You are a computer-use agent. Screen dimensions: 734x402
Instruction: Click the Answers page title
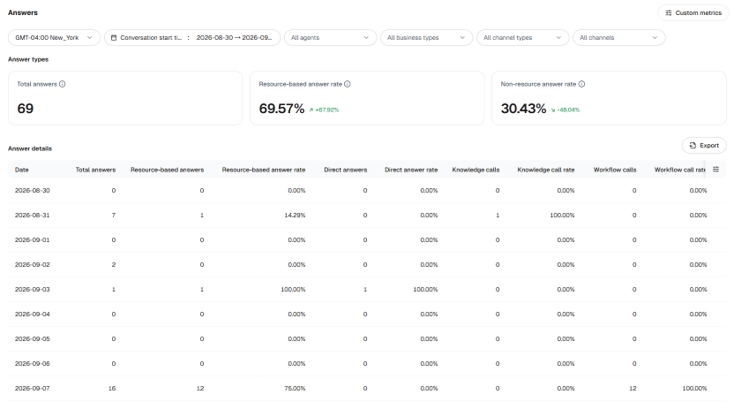(x=23, y=13)
